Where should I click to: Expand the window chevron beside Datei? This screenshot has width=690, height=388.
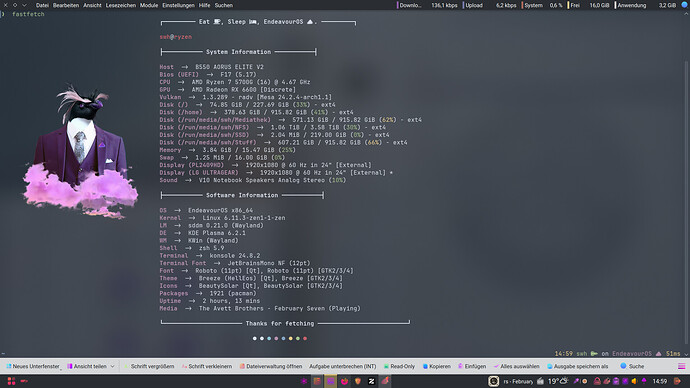coord(25,5)
